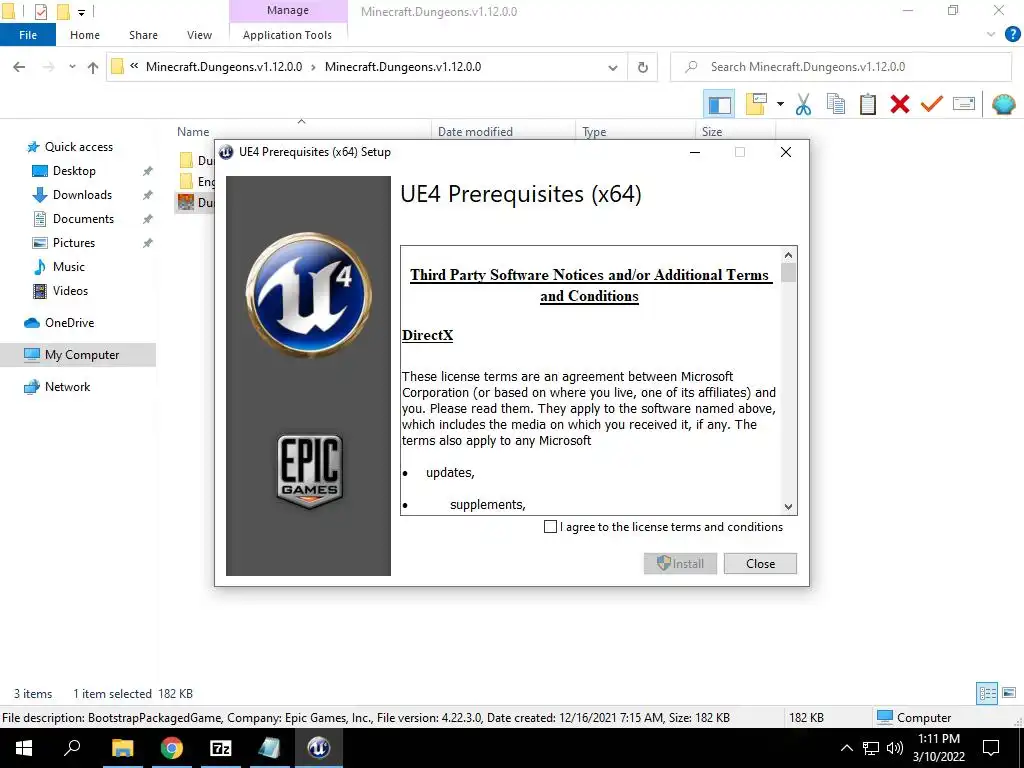Switch to large icons view in status bar
Screen dimensions: 1024x768
(x=1009, y=693)
